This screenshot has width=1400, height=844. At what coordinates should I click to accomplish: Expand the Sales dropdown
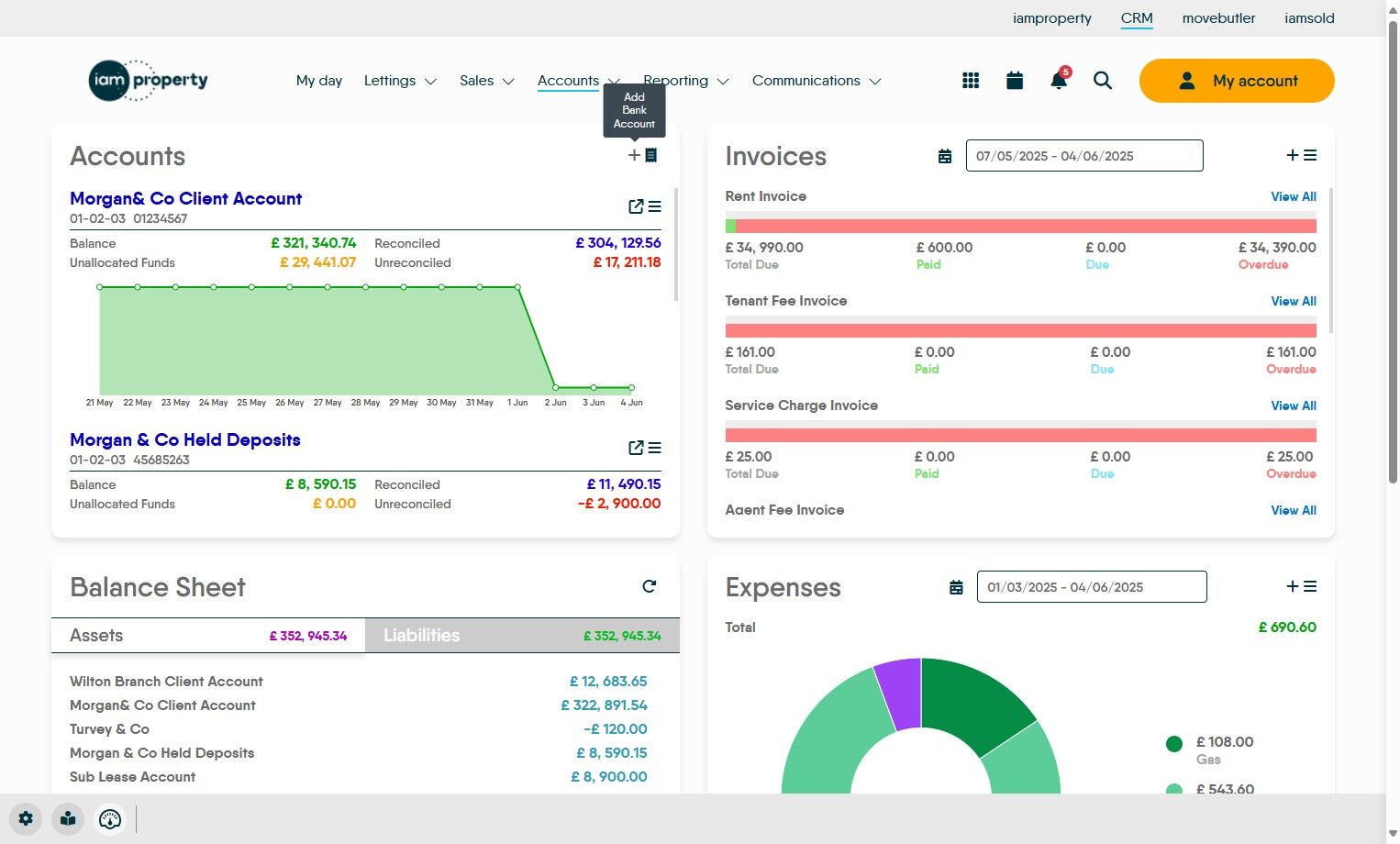coord(487,81)
